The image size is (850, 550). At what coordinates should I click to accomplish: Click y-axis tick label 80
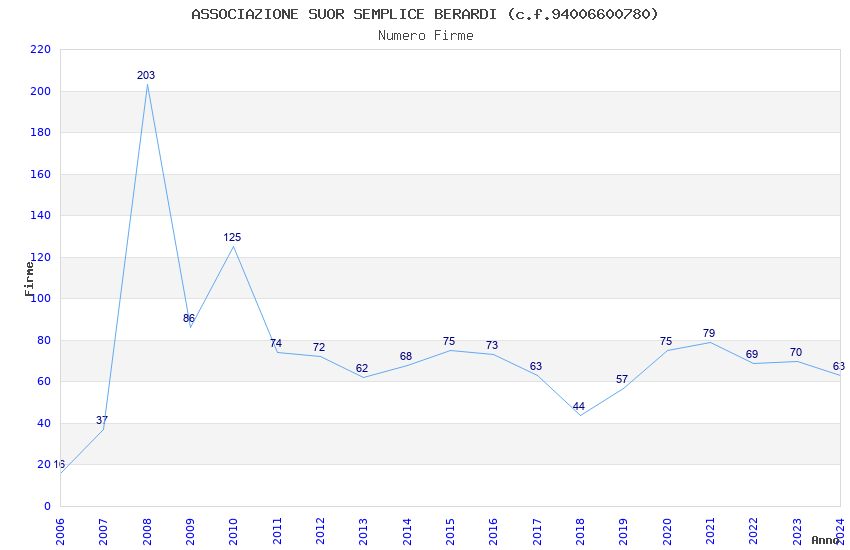tap(44, 340)
